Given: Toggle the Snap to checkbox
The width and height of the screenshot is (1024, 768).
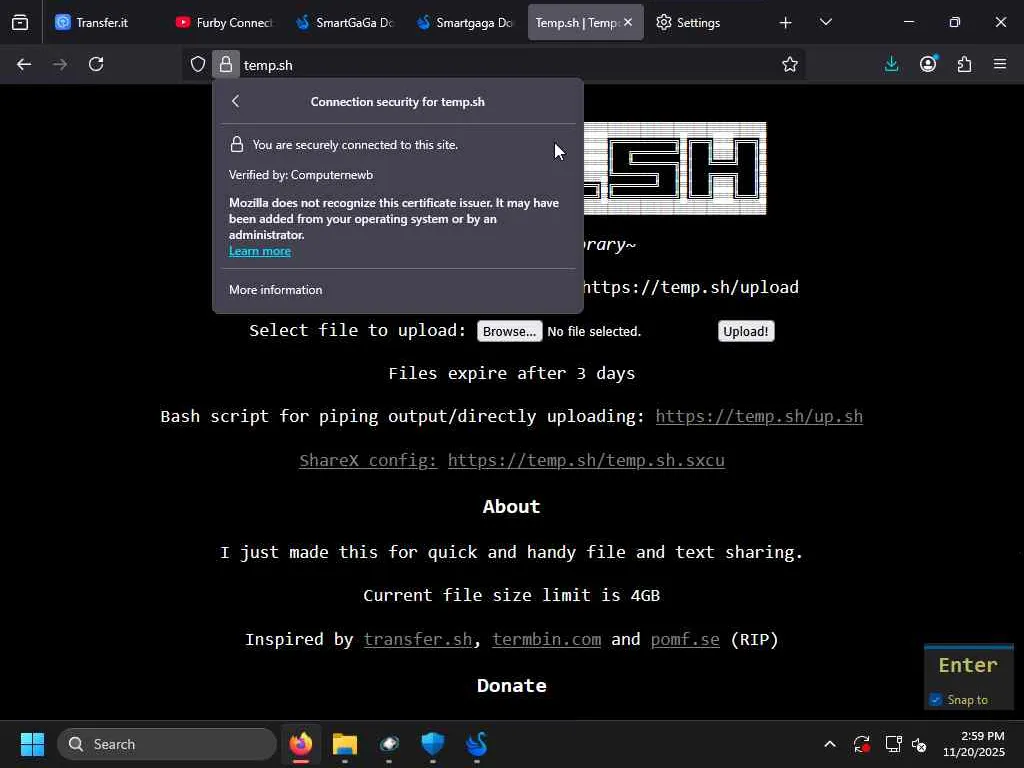Looking at the screenshot, I should tap(936, 699).
